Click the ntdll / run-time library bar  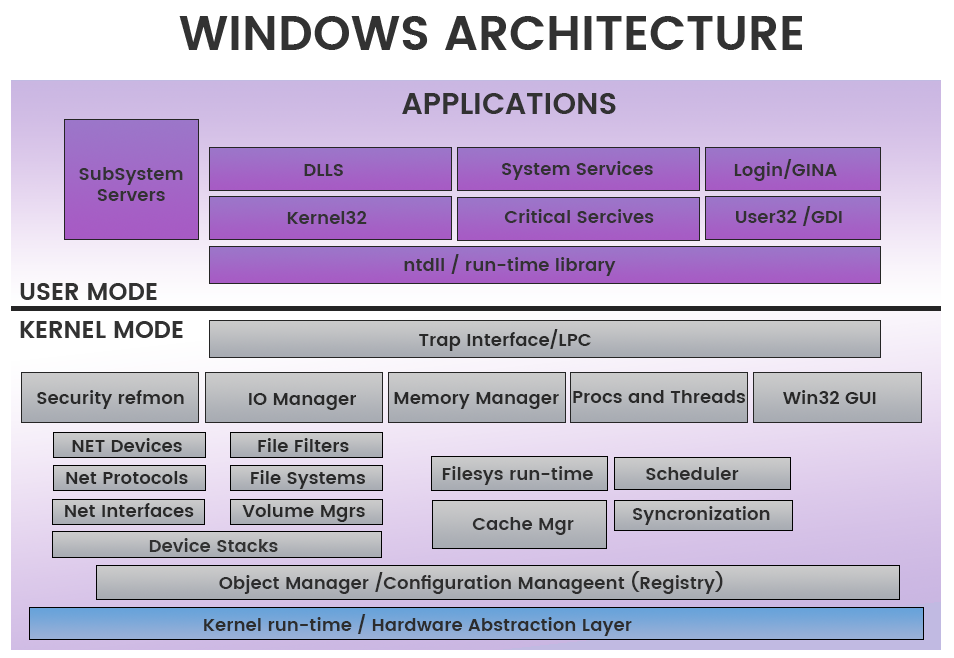coord(544,265)
